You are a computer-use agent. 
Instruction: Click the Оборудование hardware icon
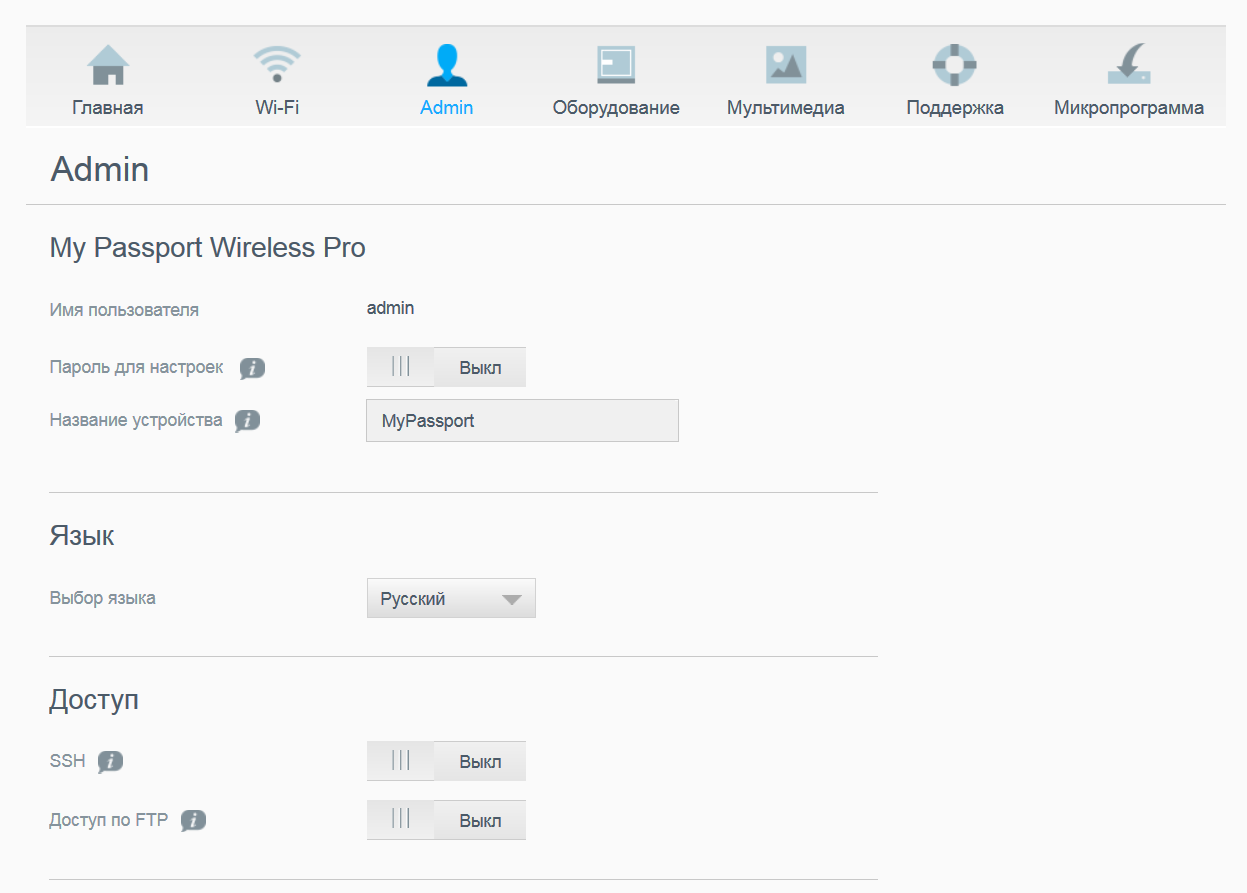tap(616, 65)
